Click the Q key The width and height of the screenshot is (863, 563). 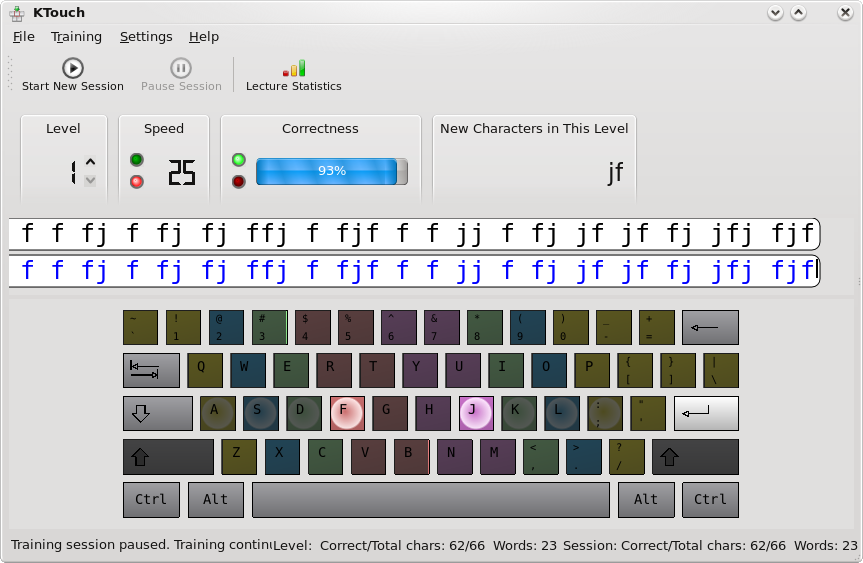point(205,370)
